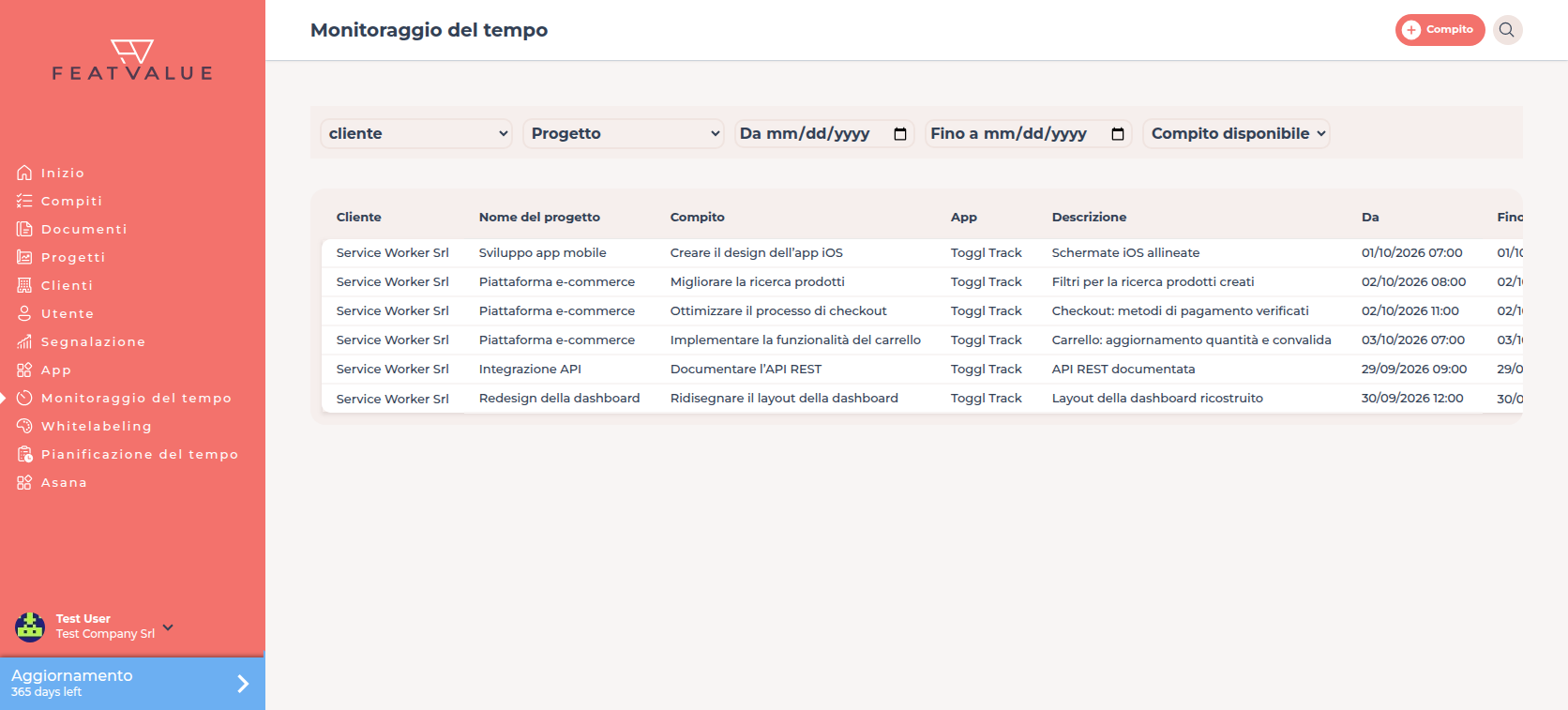Viewport: 1568px width, 710px height.
Task: Click the Segnalazione bar chart icon
Action: (x=24, y=341)
